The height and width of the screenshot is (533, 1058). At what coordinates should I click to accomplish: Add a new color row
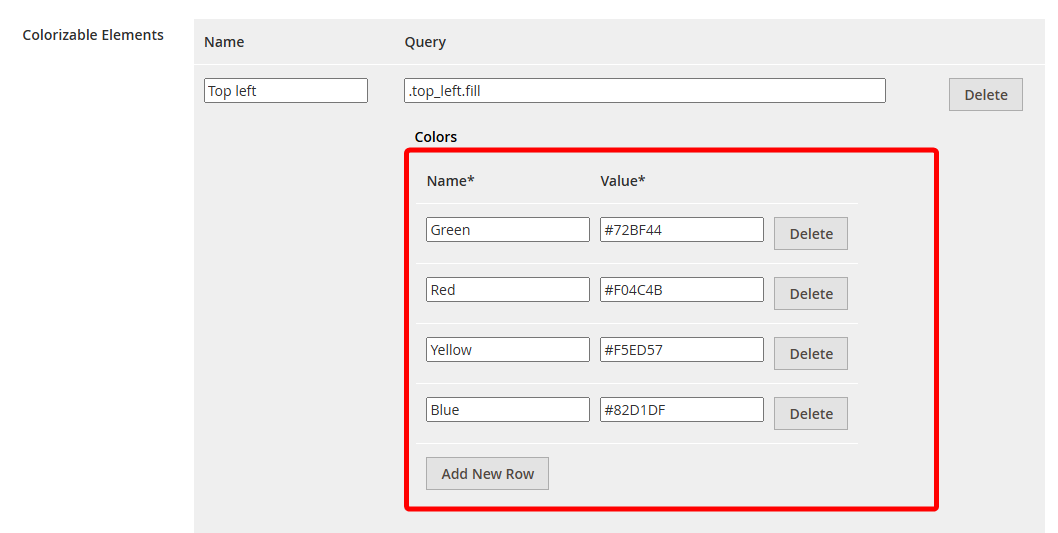click(487, 474)
